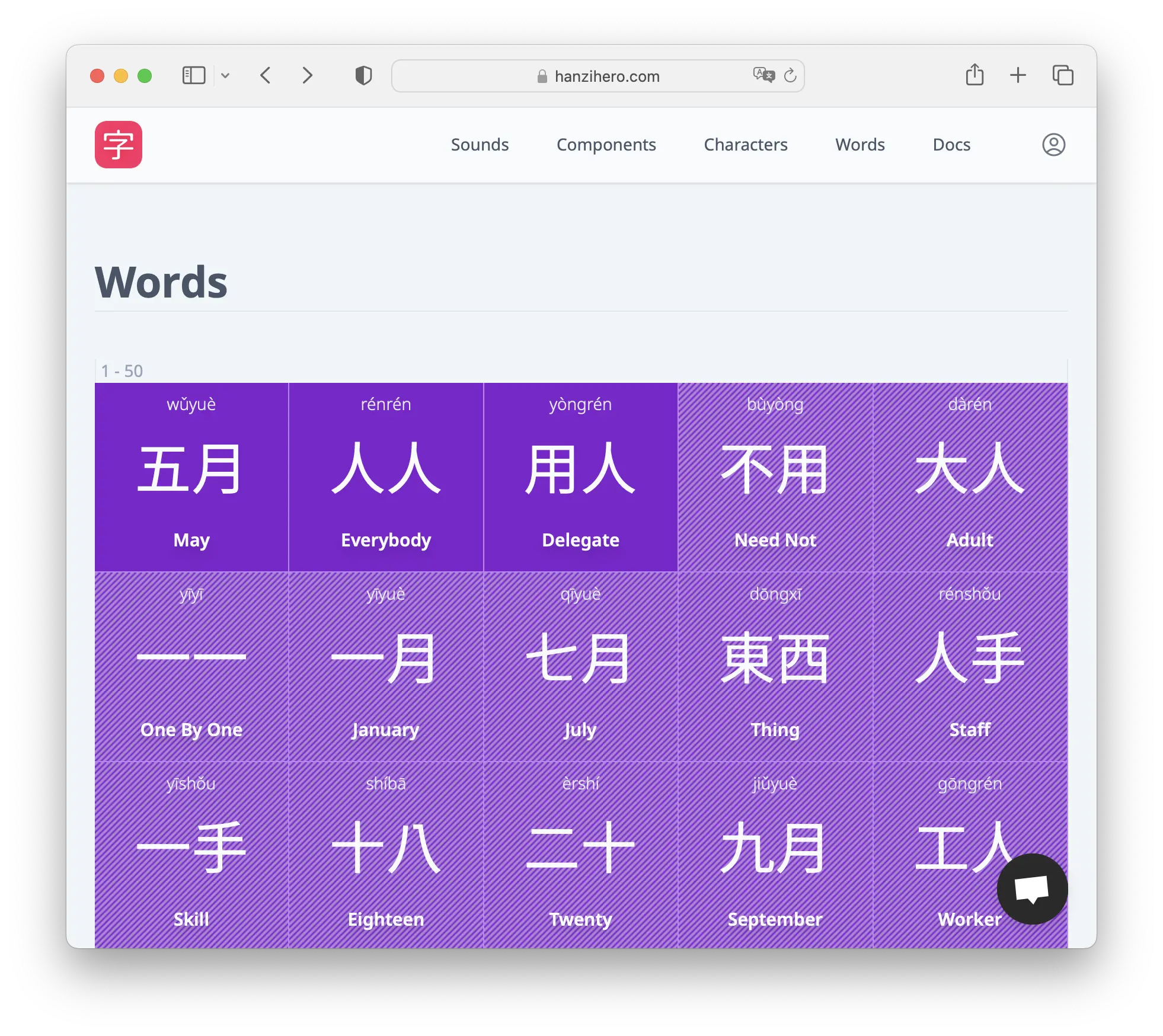Click the '1 - 50' range label
Screen dimensions: 1163x1036
click(122, 371)
